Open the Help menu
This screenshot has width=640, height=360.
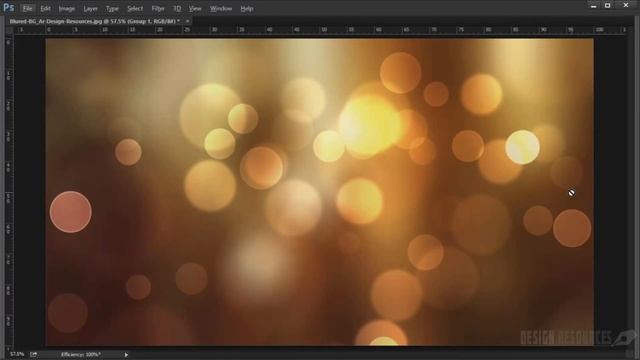point(247,8)
